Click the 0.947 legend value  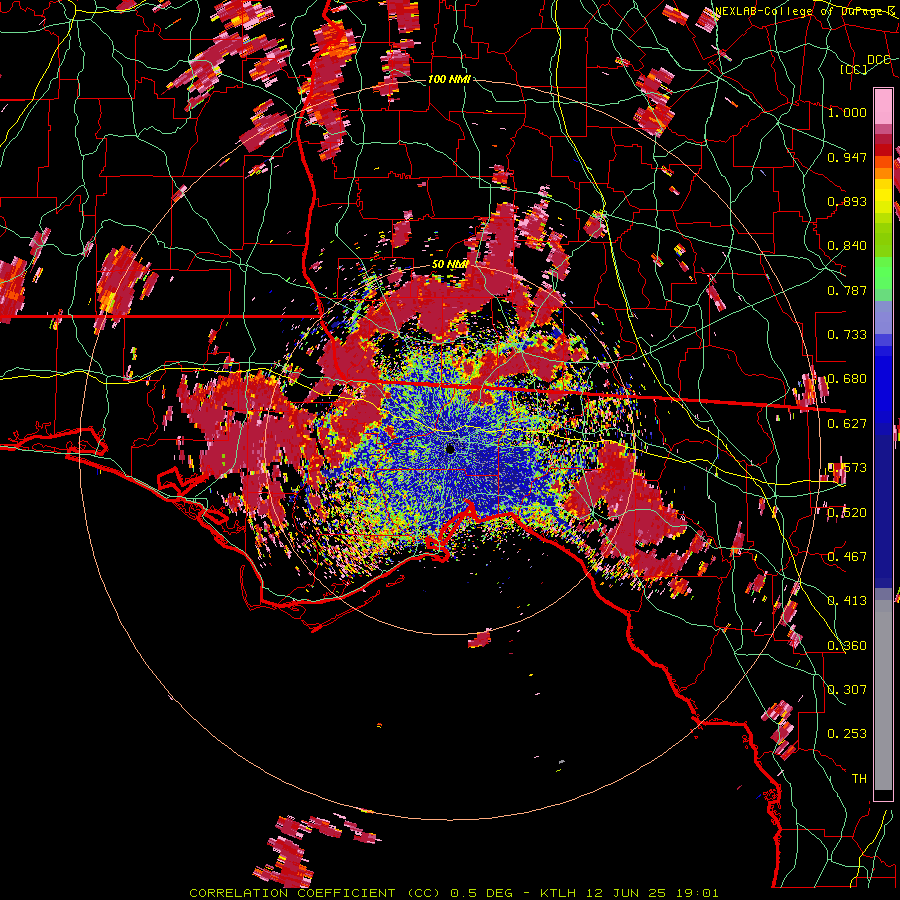pos(847,157)
